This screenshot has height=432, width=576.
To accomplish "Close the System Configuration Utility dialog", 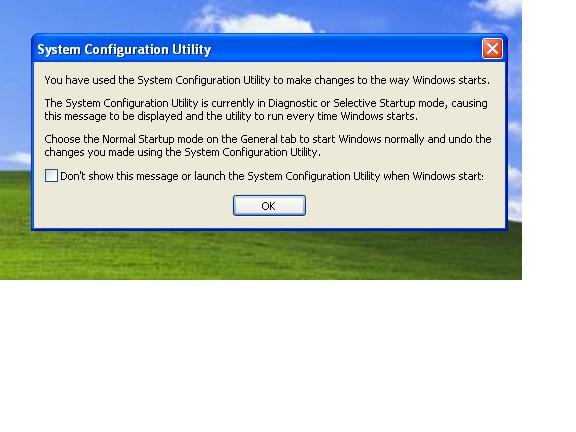I will [x=492, y=48].
